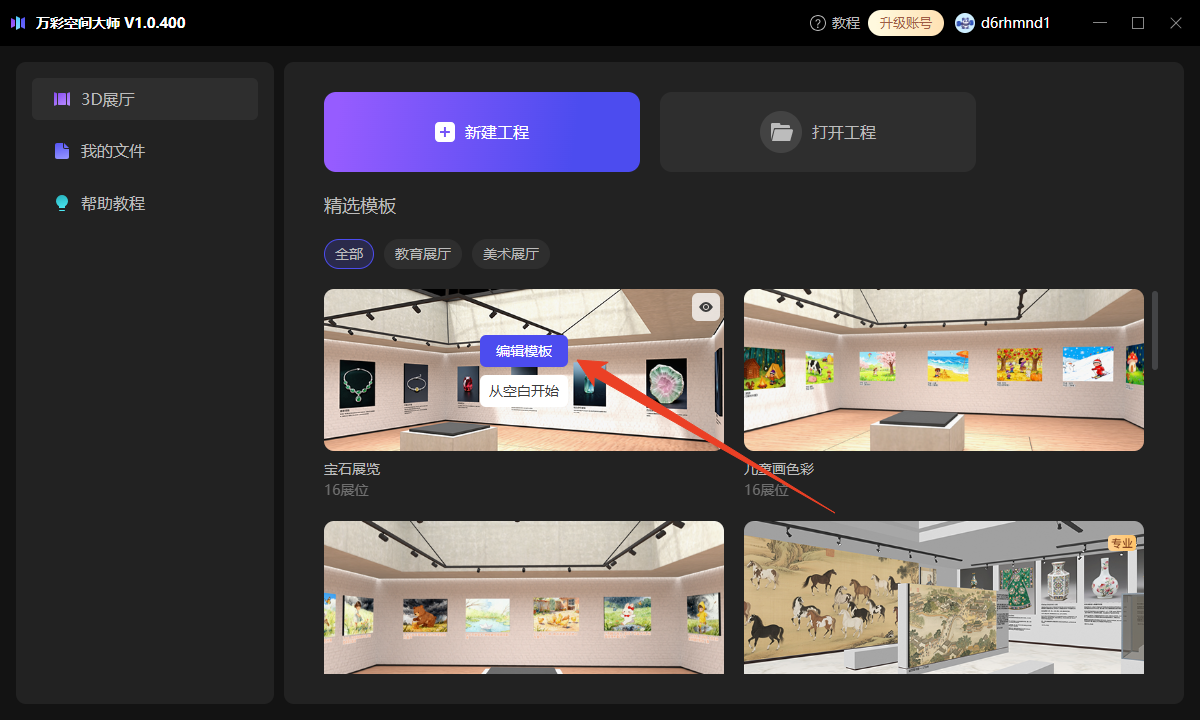The image size is (1200, 720).
Task: Choose the 从空白开始 option
Action: pos(524,391)
